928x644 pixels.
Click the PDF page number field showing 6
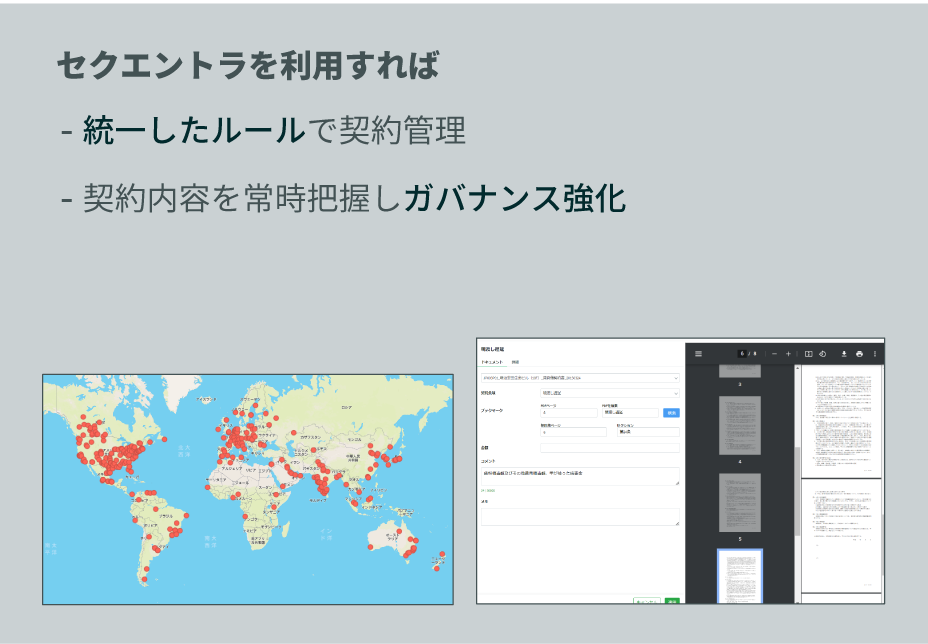(742, 354)
